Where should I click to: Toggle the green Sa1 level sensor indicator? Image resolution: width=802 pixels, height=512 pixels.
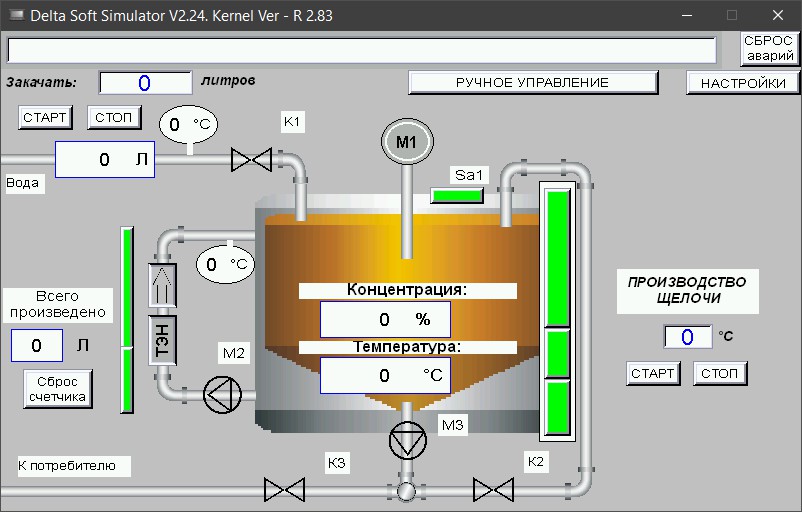pyautogui.click(x=457, y=195)
